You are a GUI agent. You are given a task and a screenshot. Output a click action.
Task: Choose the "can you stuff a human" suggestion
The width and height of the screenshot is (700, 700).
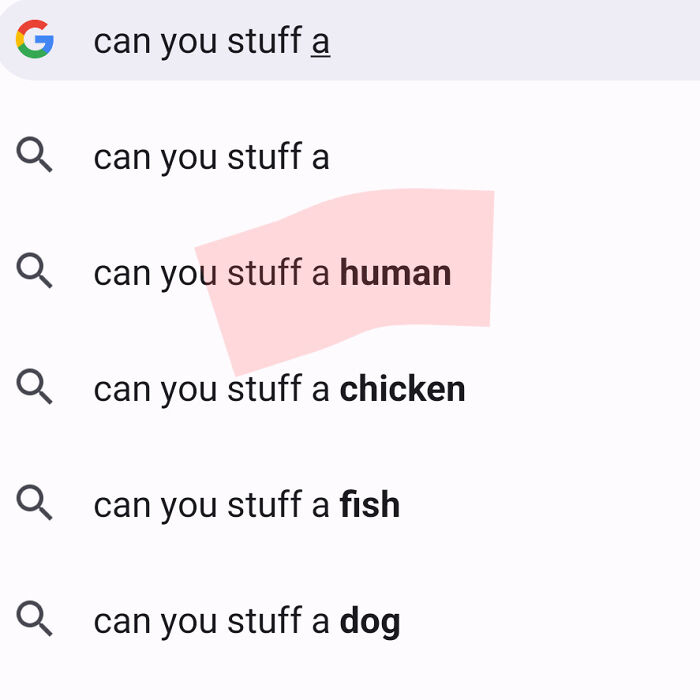pos(272,273)
